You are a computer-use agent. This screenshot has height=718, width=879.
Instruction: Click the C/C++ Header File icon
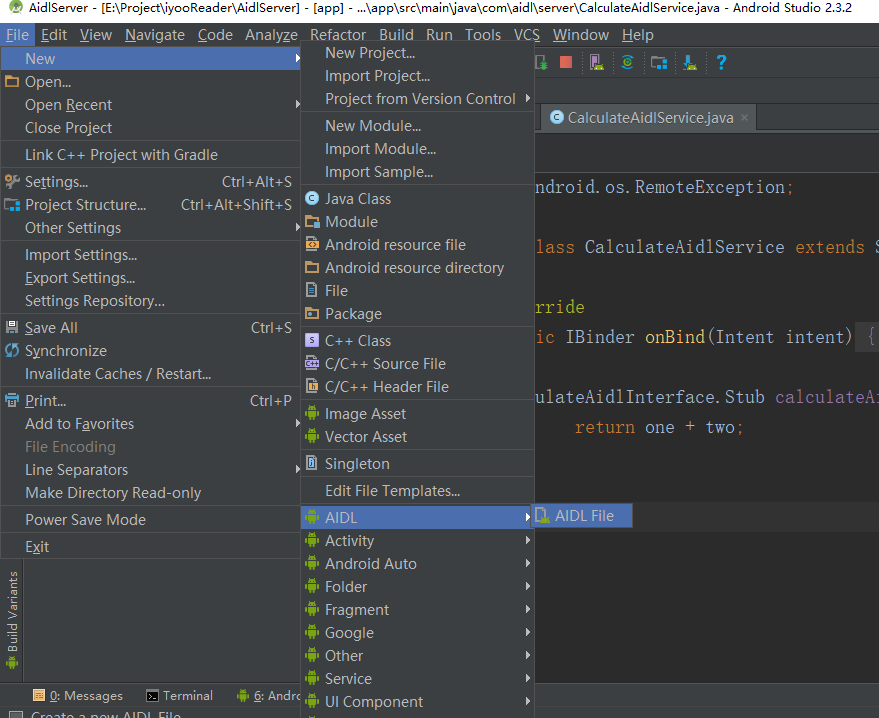[x=312, y=386]
